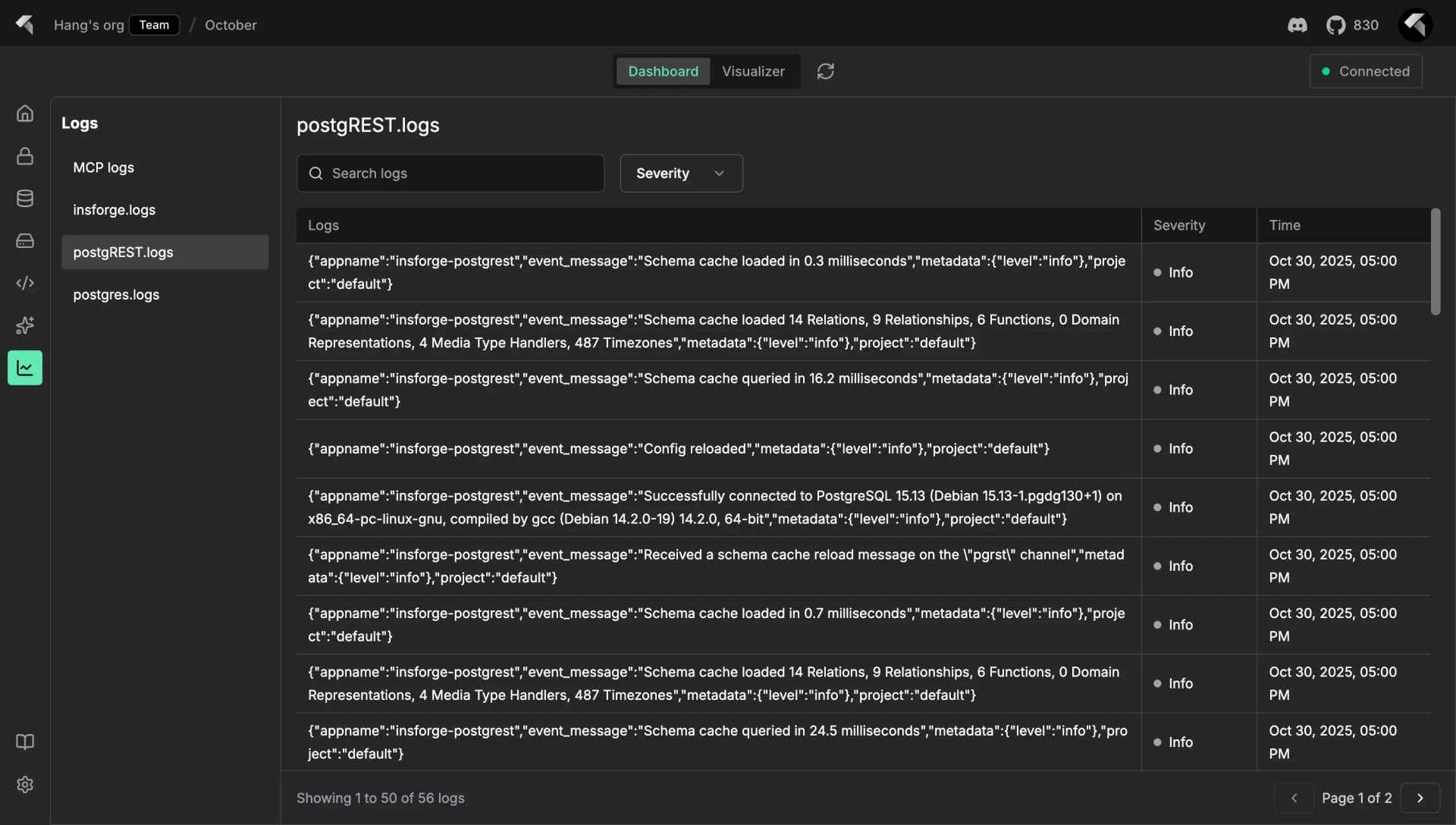Click the Storage drive icon

pyautogui.click(x=25, y=240)
